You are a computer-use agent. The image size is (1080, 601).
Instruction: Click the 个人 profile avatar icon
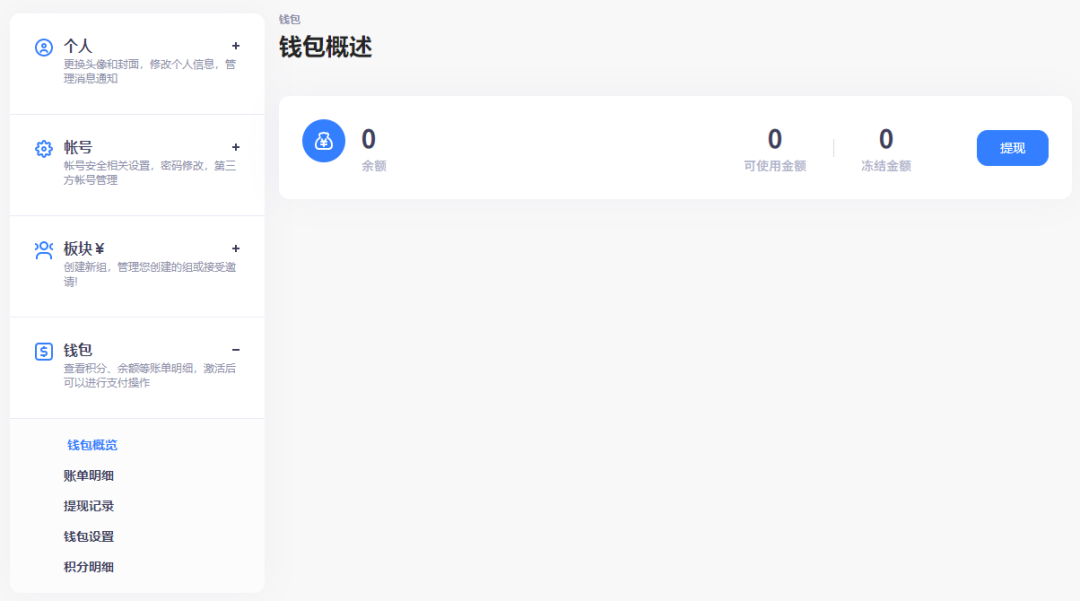pos(43,47)
